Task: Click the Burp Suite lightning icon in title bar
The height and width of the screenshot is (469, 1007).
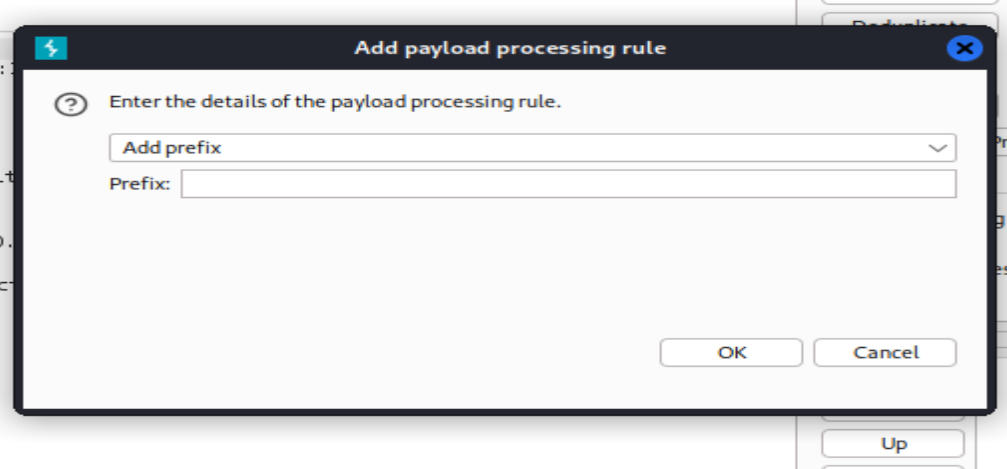Action: coord(50,48)
